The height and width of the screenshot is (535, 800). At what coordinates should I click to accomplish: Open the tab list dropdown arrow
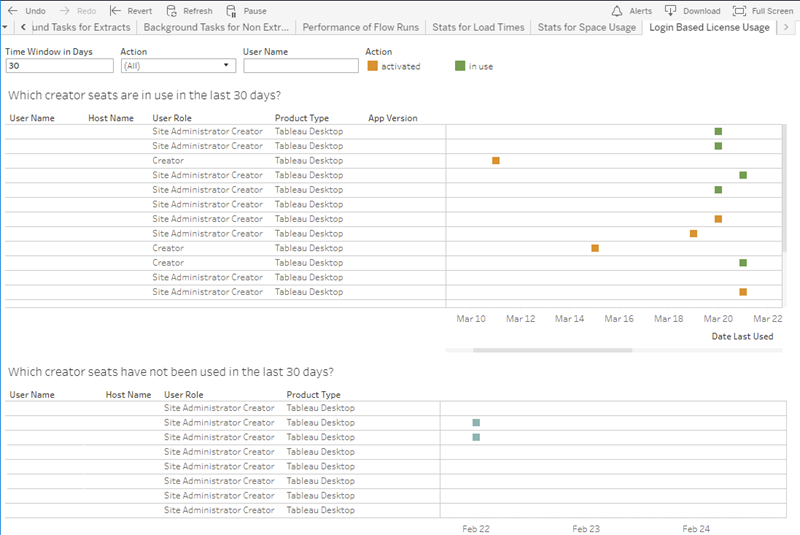(5, 27)
